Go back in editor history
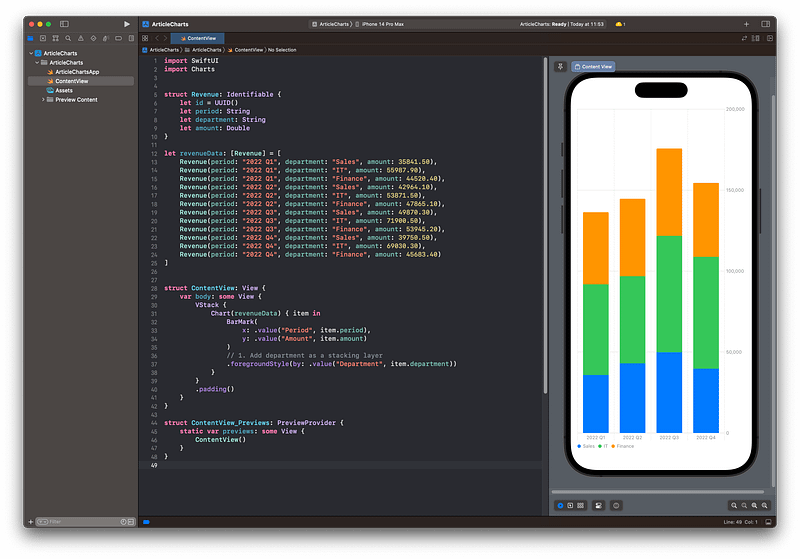This screenshot has width=800, height=559. 157,38
